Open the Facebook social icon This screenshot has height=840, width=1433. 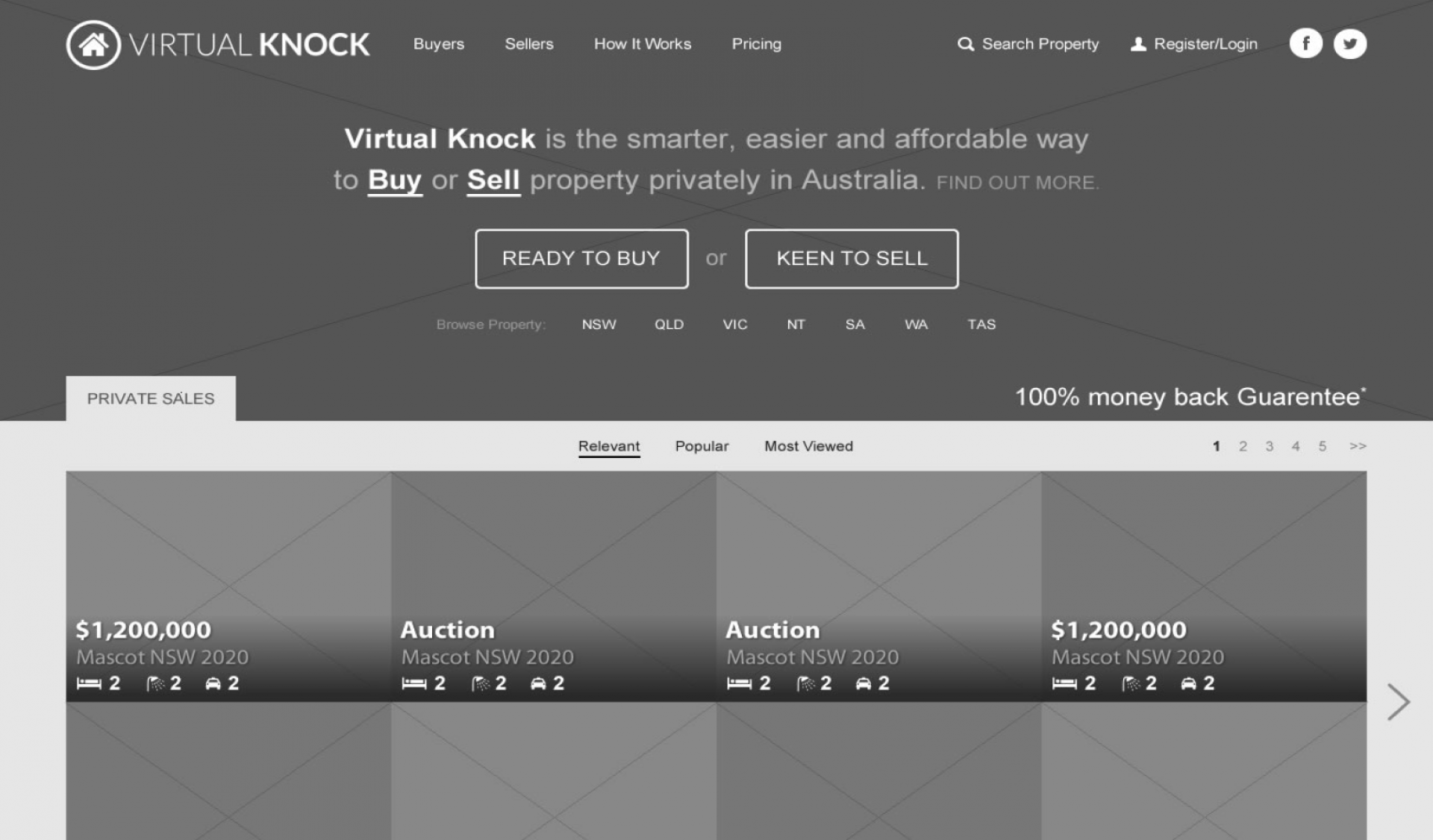tap(1305, 44)
